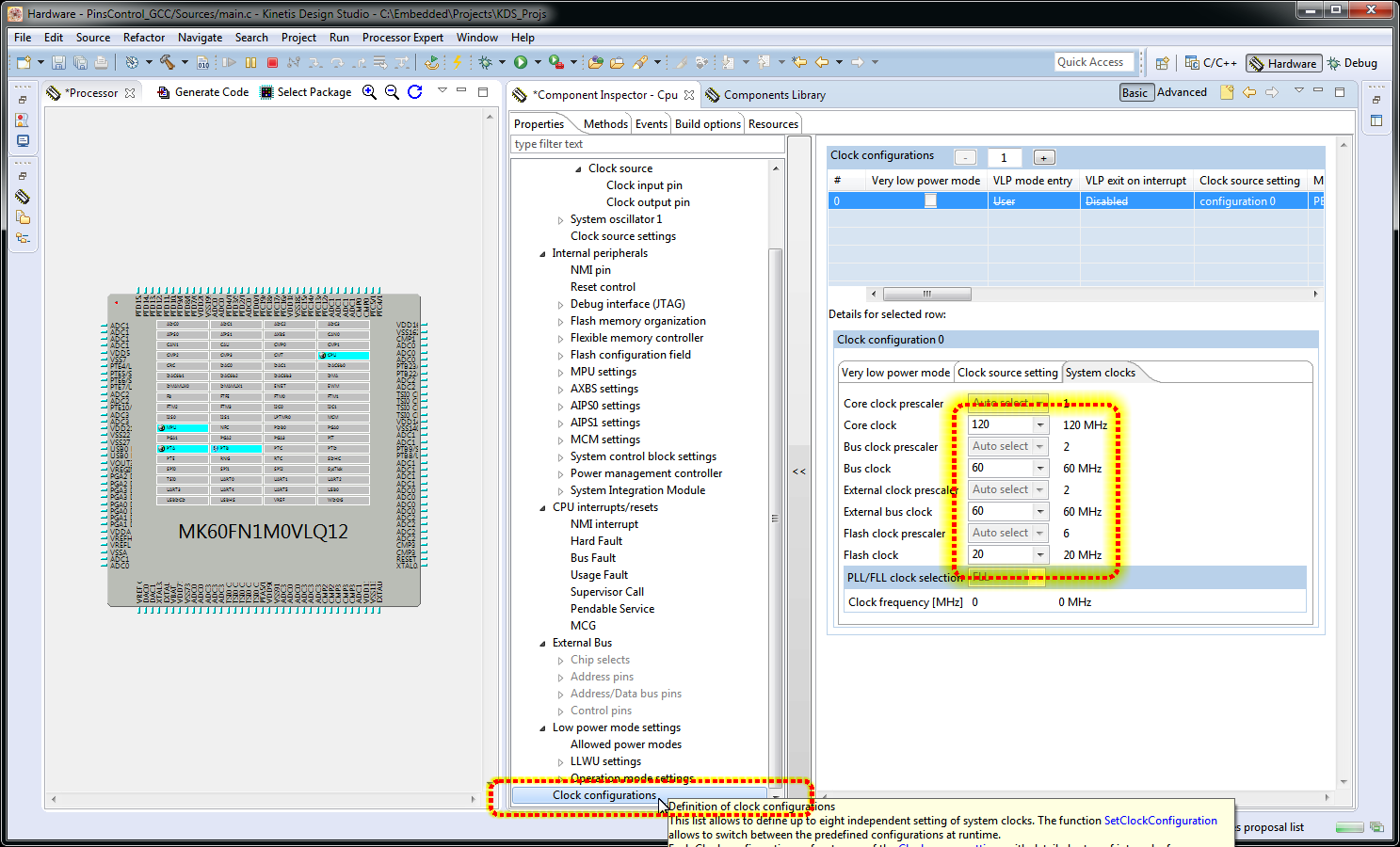Screen dimensions: 1400x847
Task: Collapse the CPU interrupts/resets node
Action: [x=543, y=508]
